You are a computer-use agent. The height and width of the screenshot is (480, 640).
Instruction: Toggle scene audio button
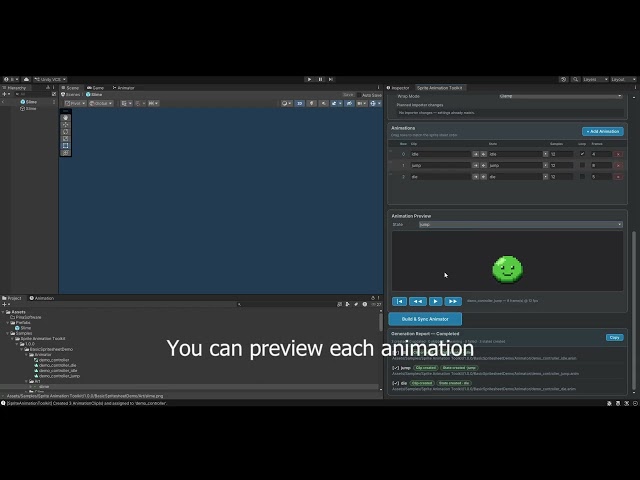pyautogui.click(x=323, y=103)
